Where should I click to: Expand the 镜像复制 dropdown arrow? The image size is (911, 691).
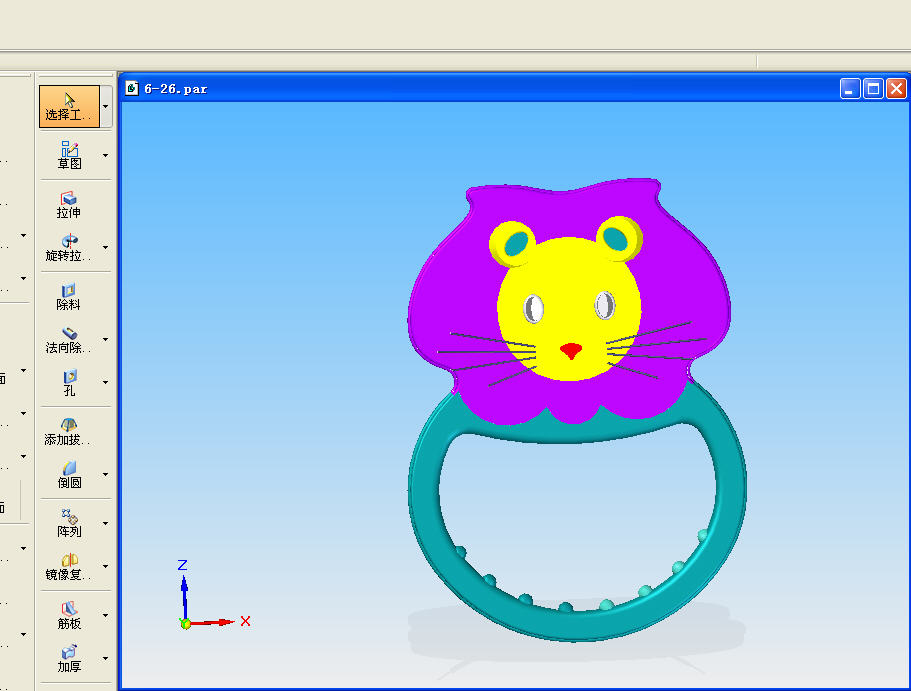(x=105, y=567)
